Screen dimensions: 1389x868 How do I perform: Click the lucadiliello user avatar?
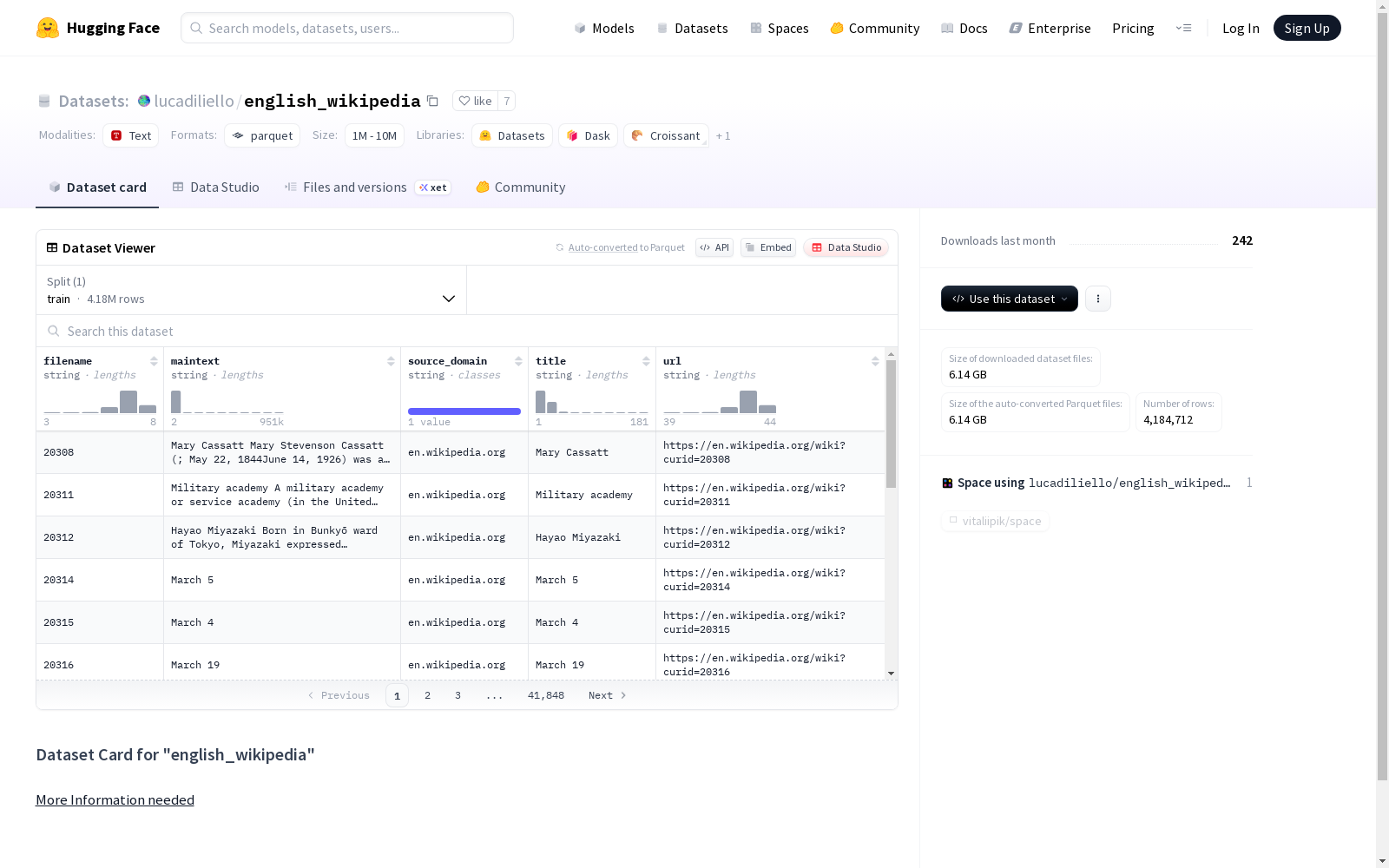[144, 101]
